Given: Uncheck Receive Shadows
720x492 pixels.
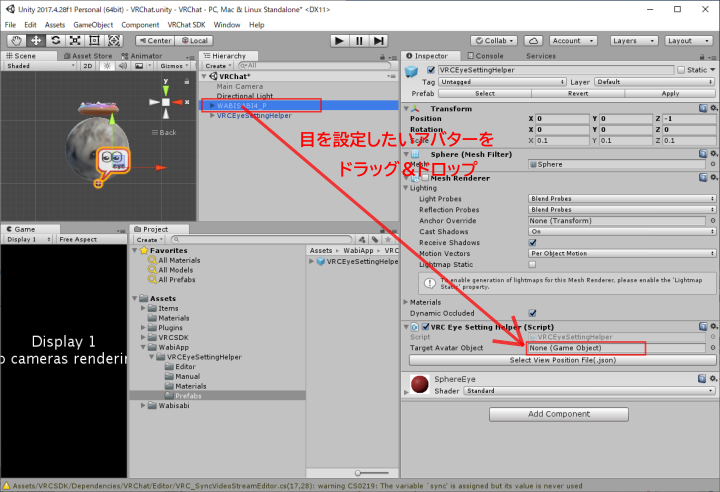Looking at the screenshot, I should tap(533, 243).
